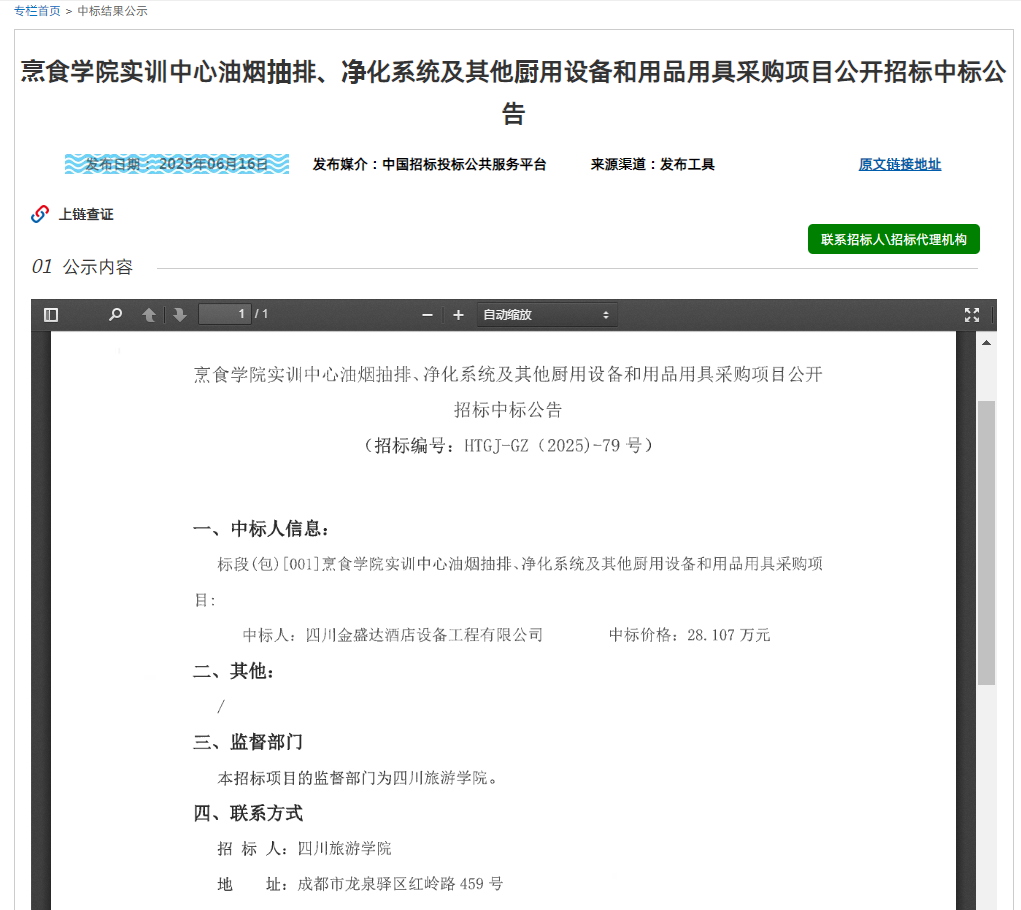The image size is (1021, 910).
Task: Click the 上链查证 label
Action: coord(86,214)
